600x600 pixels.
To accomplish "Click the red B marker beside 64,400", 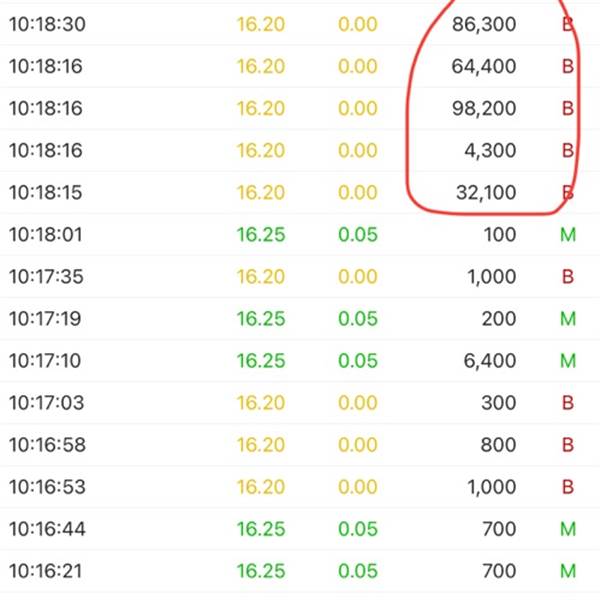I will [568, 66].
